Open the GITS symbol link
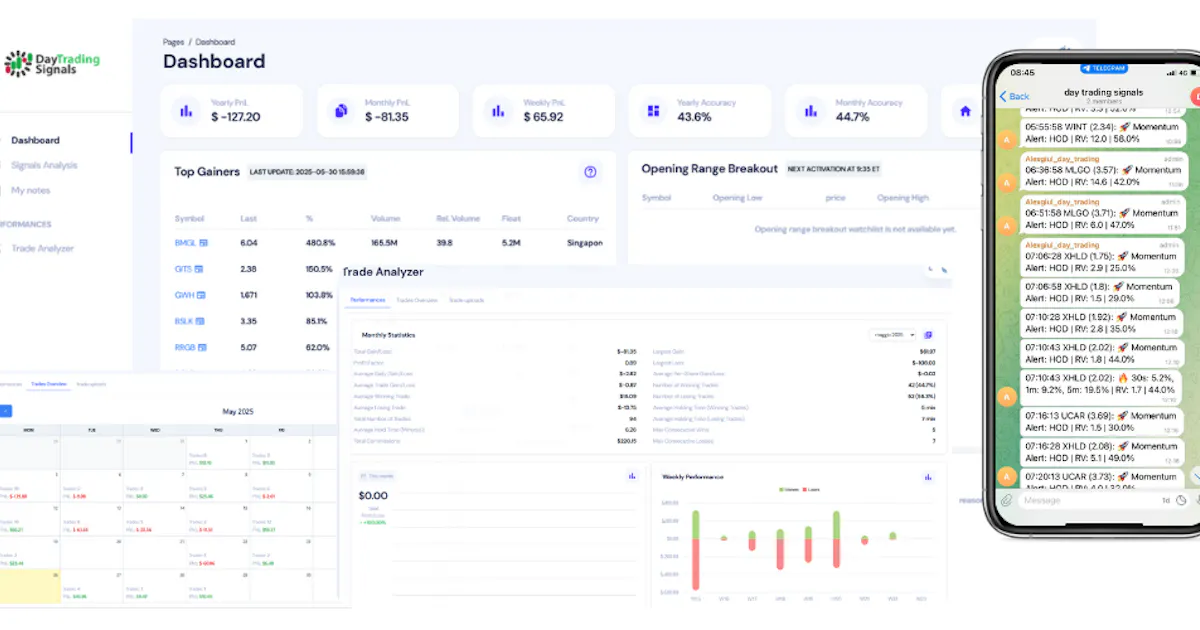Viewport: 1200px width, 630px height. click(182, 269)
